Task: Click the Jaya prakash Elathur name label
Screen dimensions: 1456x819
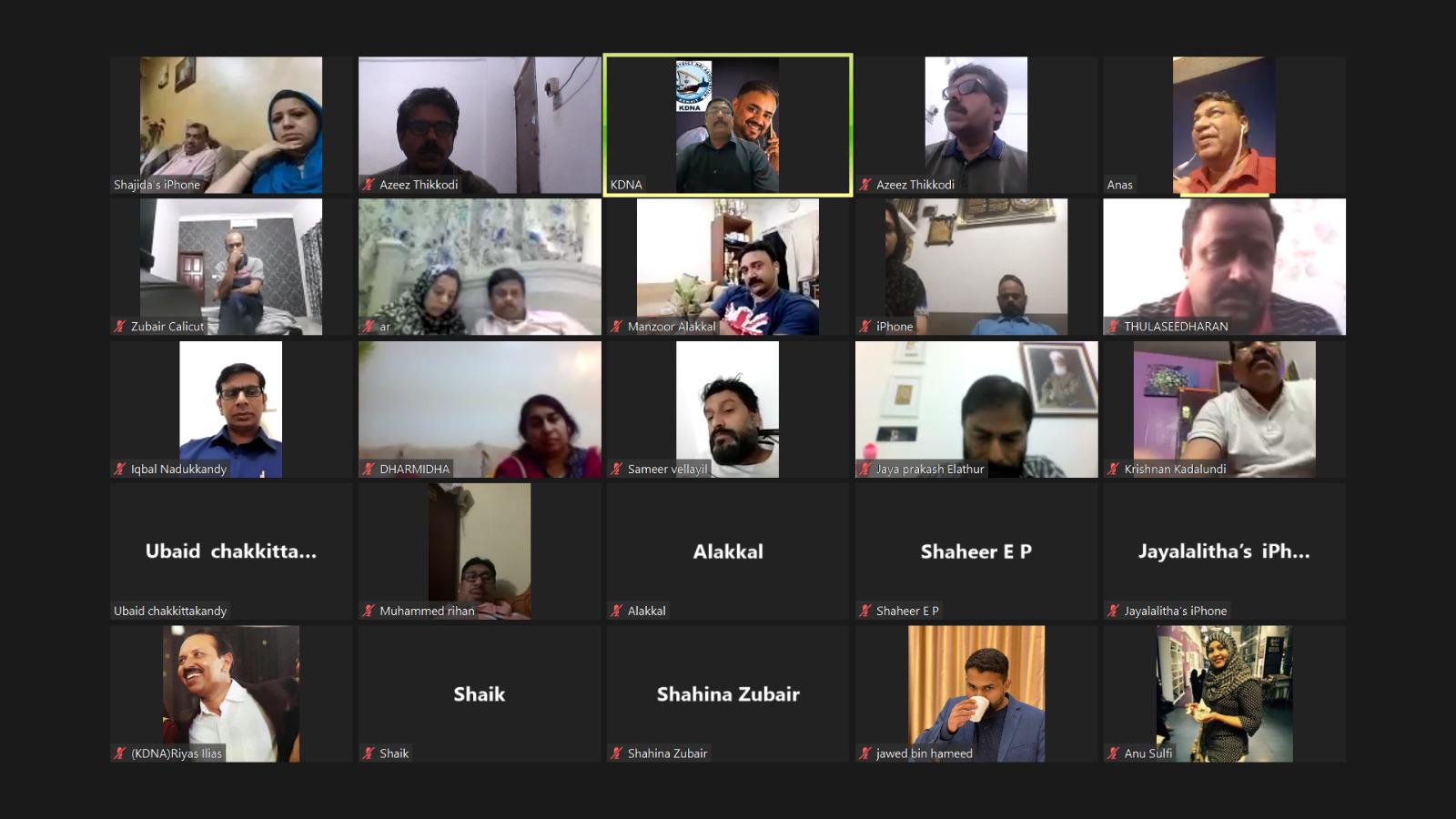Action: point(930,470)
